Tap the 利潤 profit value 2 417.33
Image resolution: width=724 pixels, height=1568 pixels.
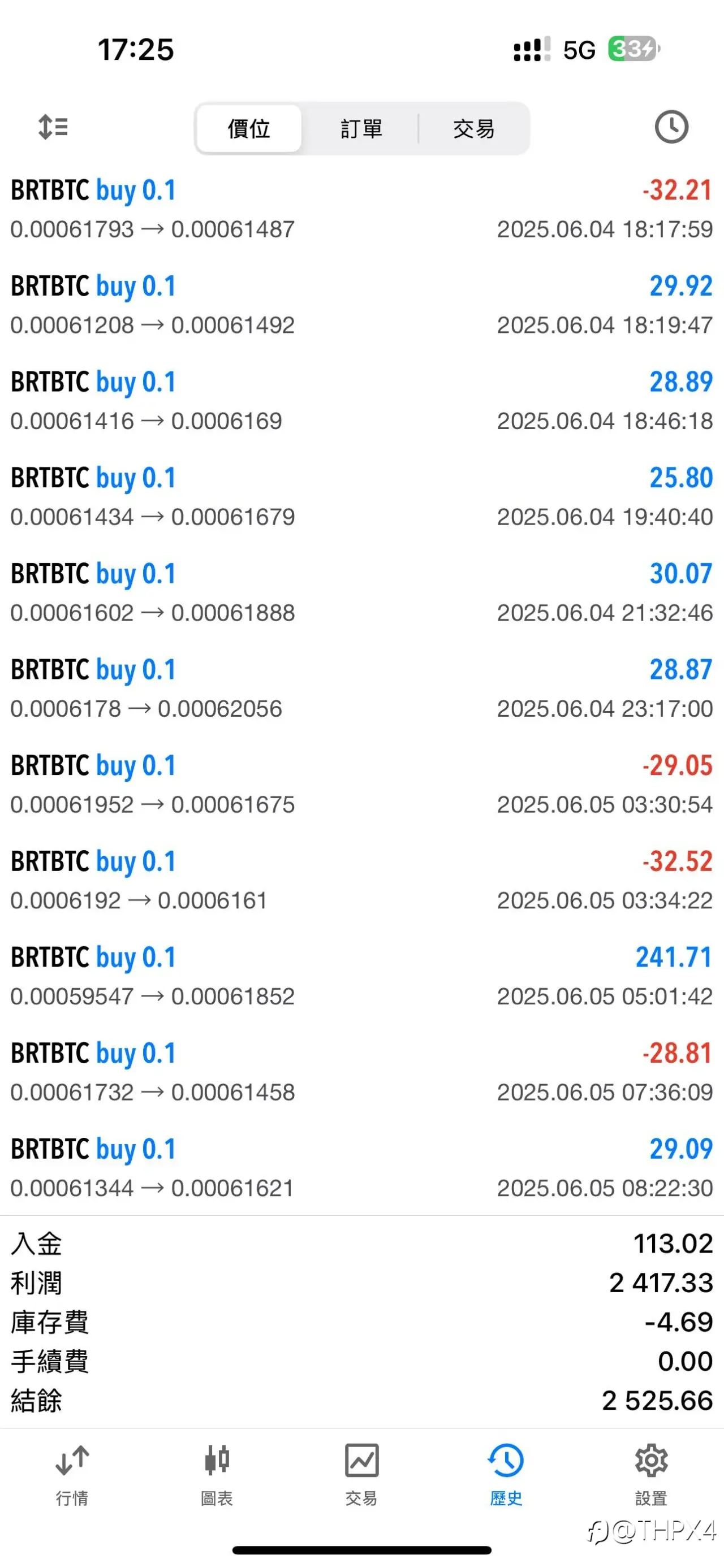tap(661, 1283)
